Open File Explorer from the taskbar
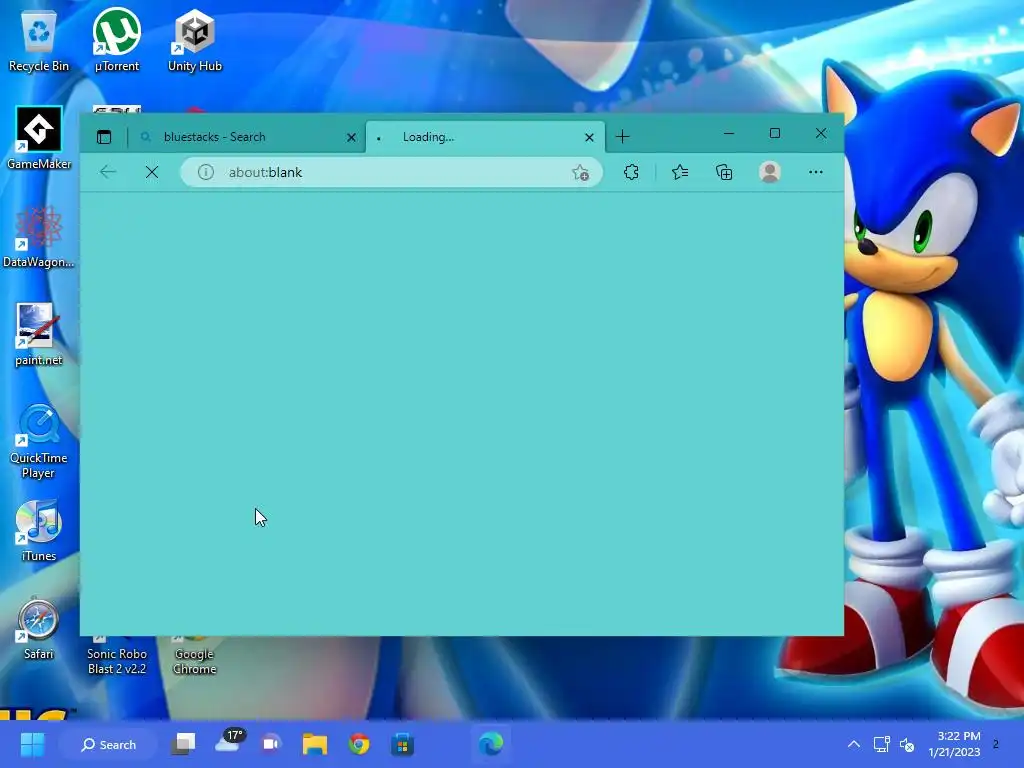The width and height of the screenshot is (1024, 768). (x=315, y=744)
